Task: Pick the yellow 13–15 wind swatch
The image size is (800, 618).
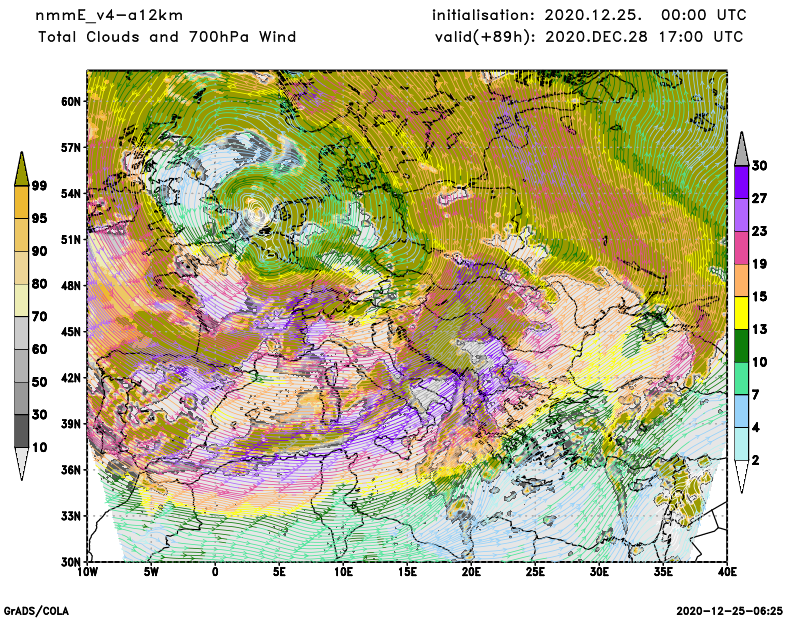Action: pos(741,313)
